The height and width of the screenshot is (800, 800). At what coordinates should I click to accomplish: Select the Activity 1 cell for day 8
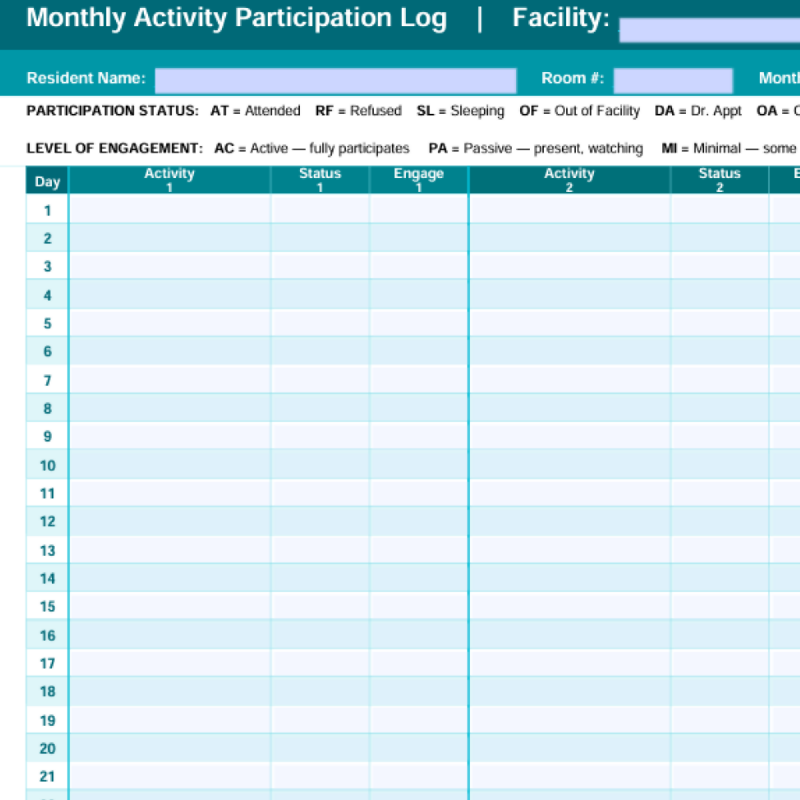[170, 408]
